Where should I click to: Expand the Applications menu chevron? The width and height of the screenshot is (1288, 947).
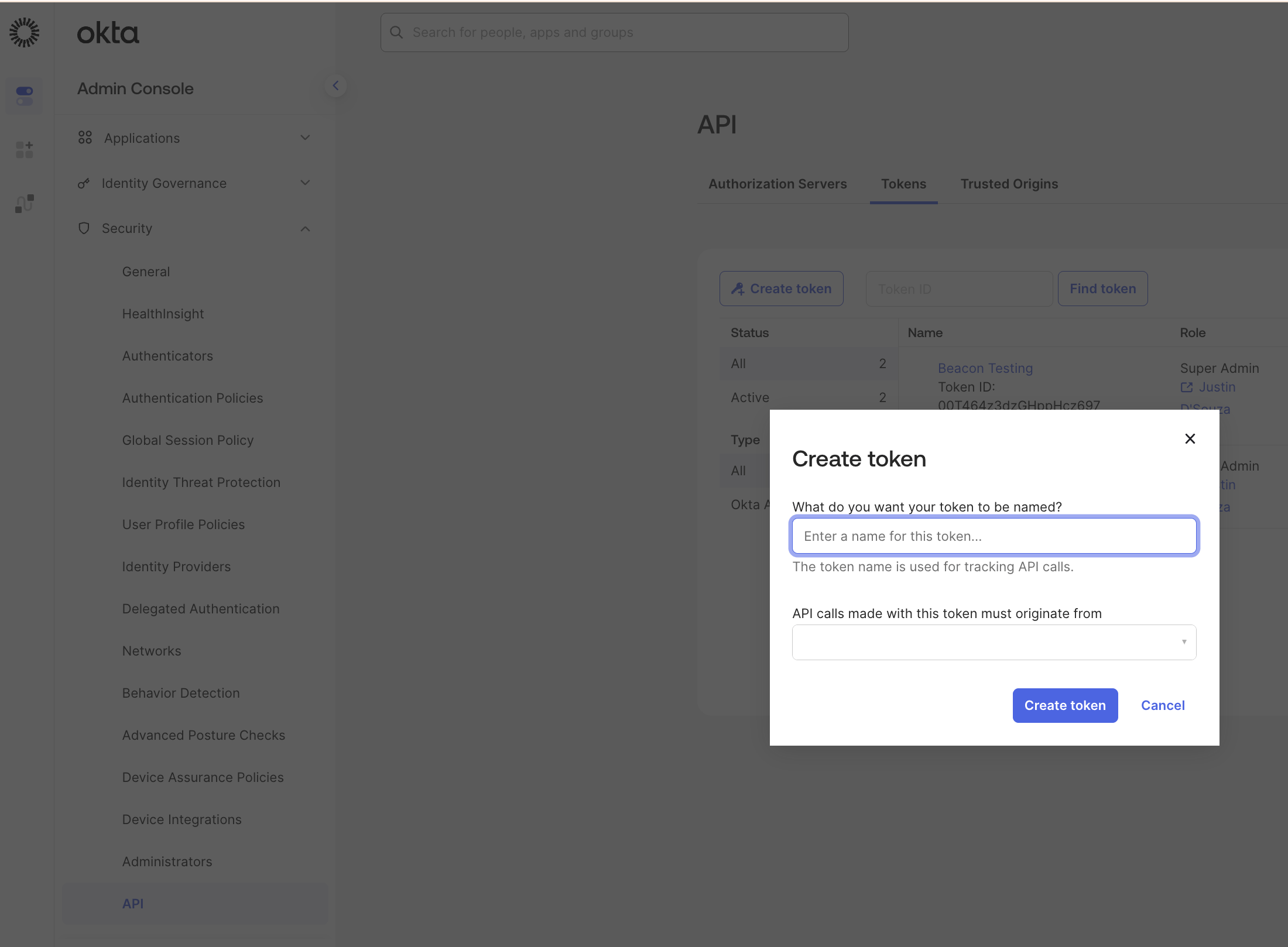305,138
